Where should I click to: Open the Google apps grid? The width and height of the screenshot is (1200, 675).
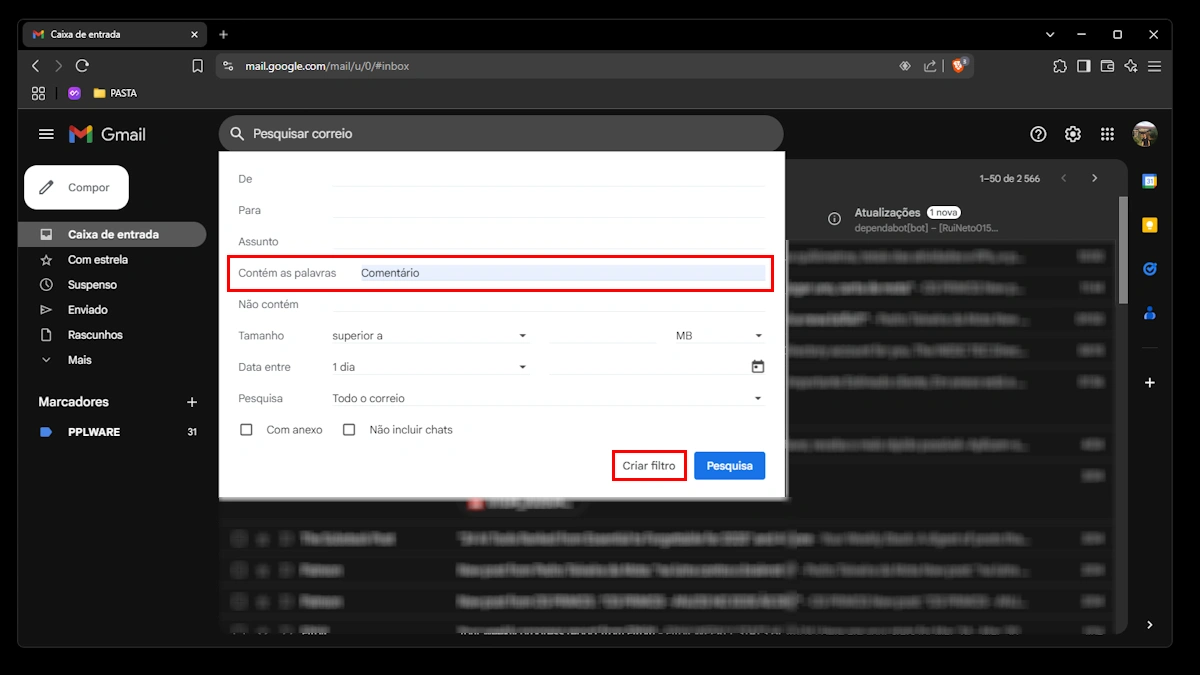[x=1107, y=134]
